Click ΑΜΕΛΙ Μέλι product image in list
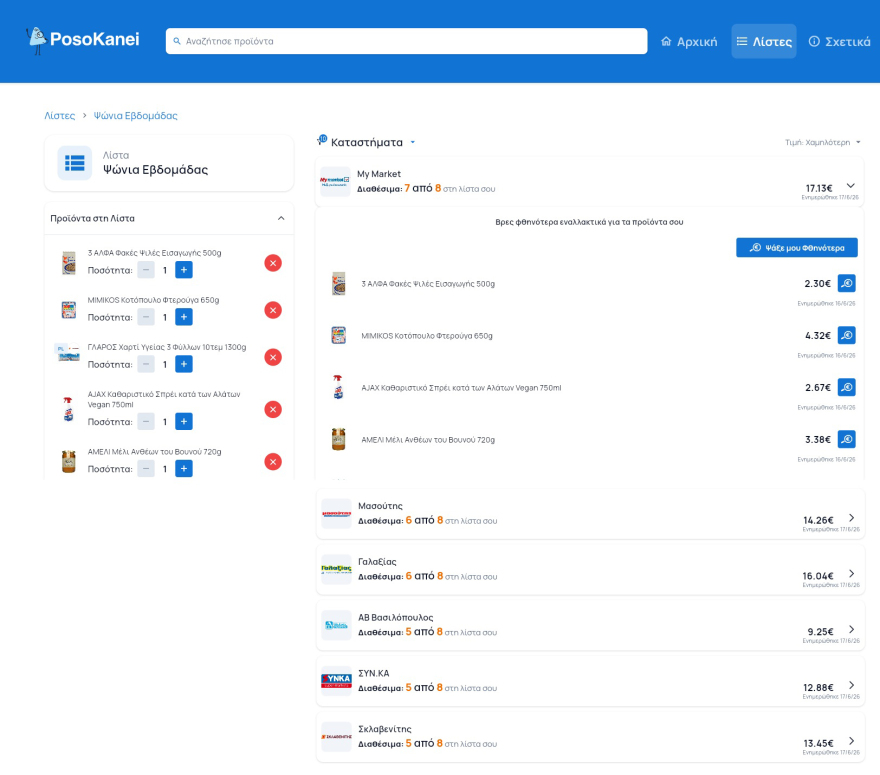The image size is (880, 775). [69, 462]
